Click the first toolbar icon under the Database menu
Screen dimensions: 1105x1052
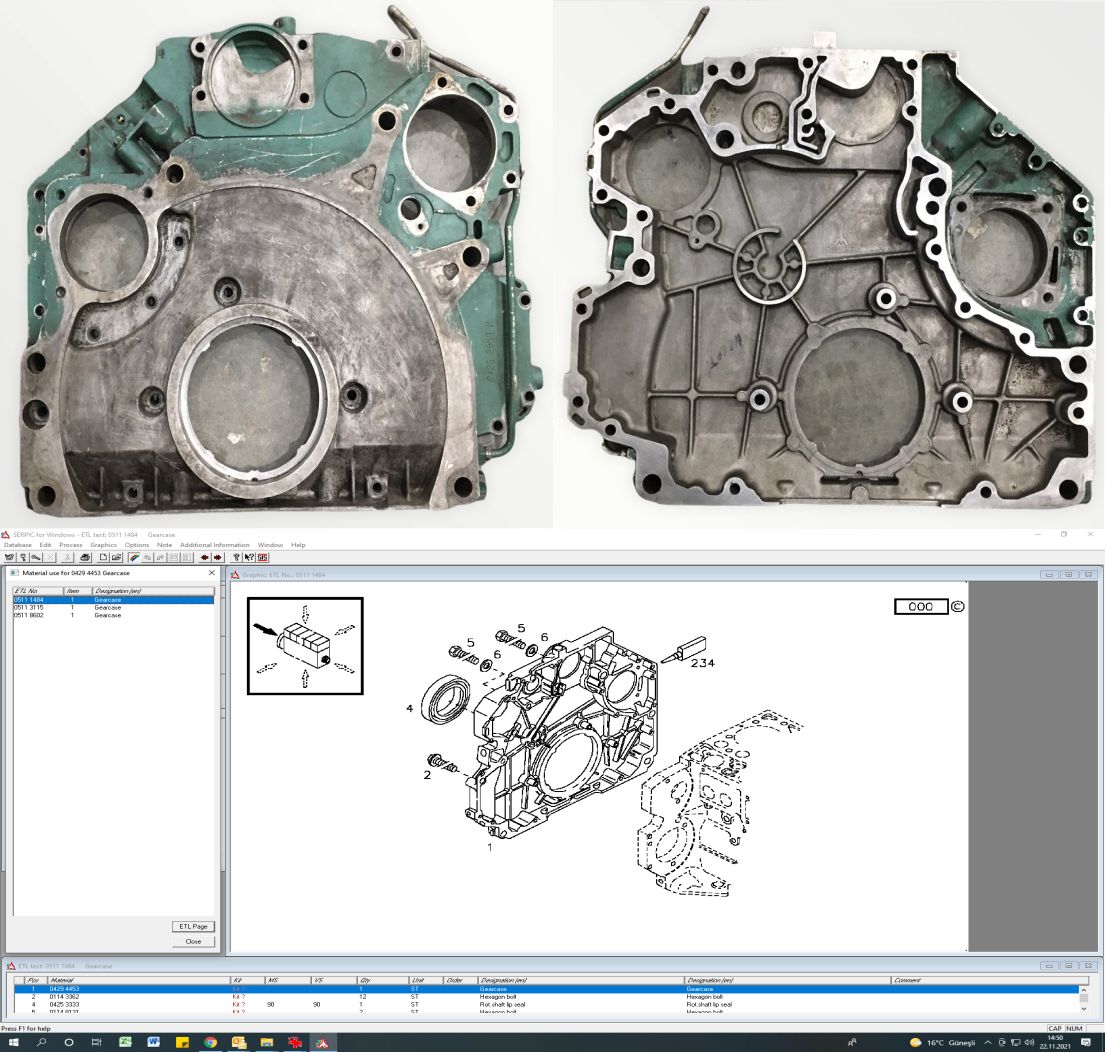9,557
